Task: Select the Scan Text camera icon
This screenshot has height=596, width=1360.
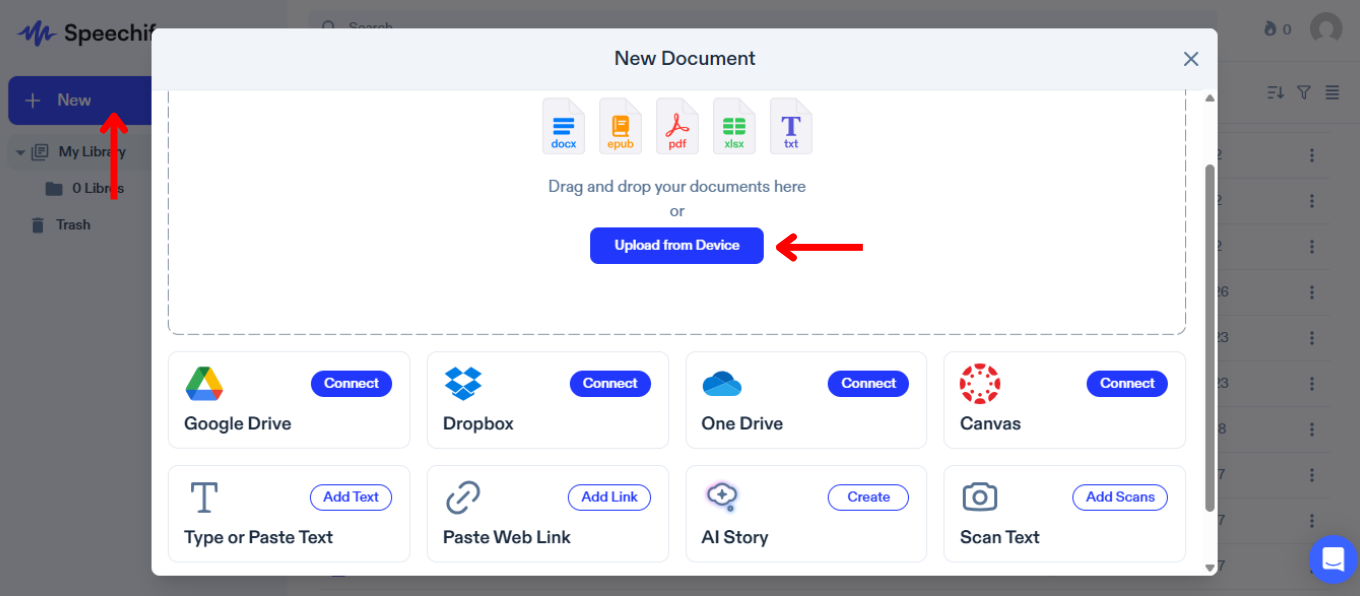Action: click(980, 497)
